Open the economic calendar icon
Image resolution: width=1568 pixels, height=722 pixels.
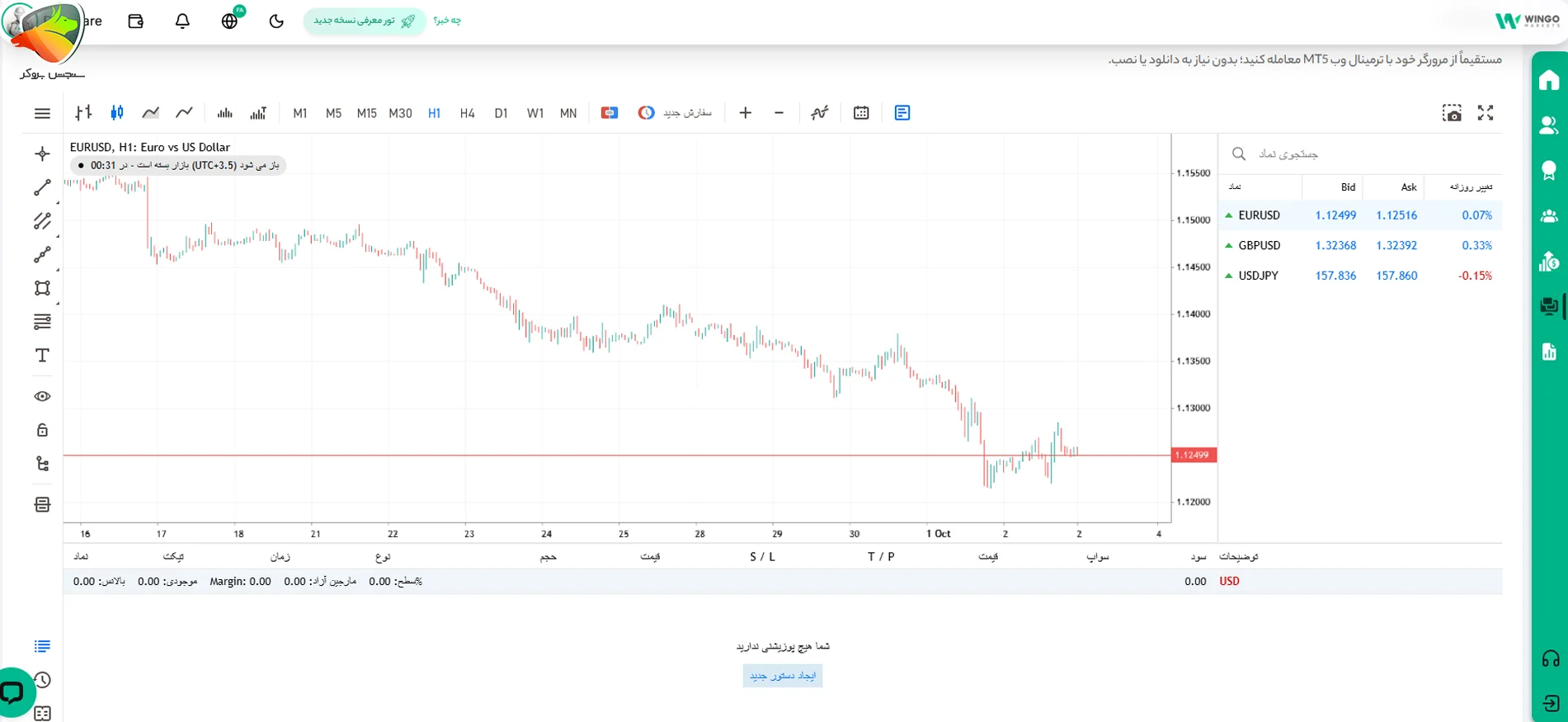click(861, 113)
